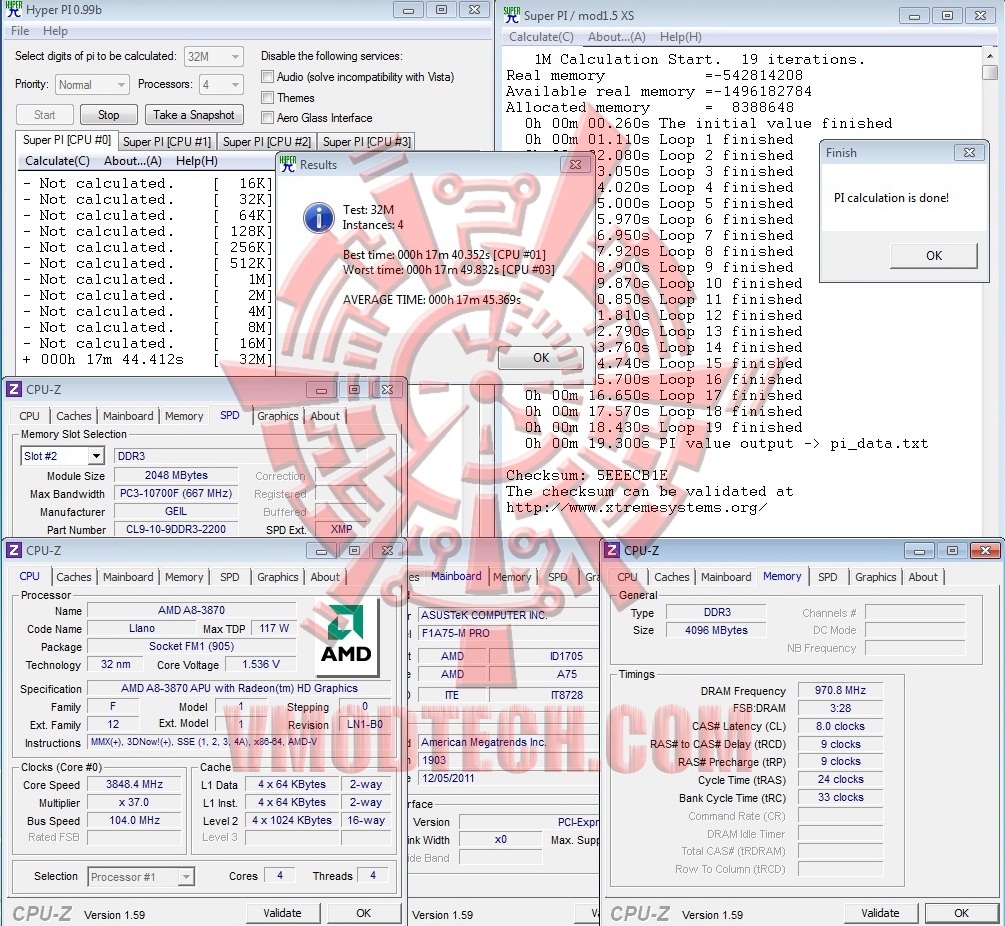The height and width of the screenshot is (926, 1005).
Task: Close the Finish dialog with X
Action: [969, 153]
